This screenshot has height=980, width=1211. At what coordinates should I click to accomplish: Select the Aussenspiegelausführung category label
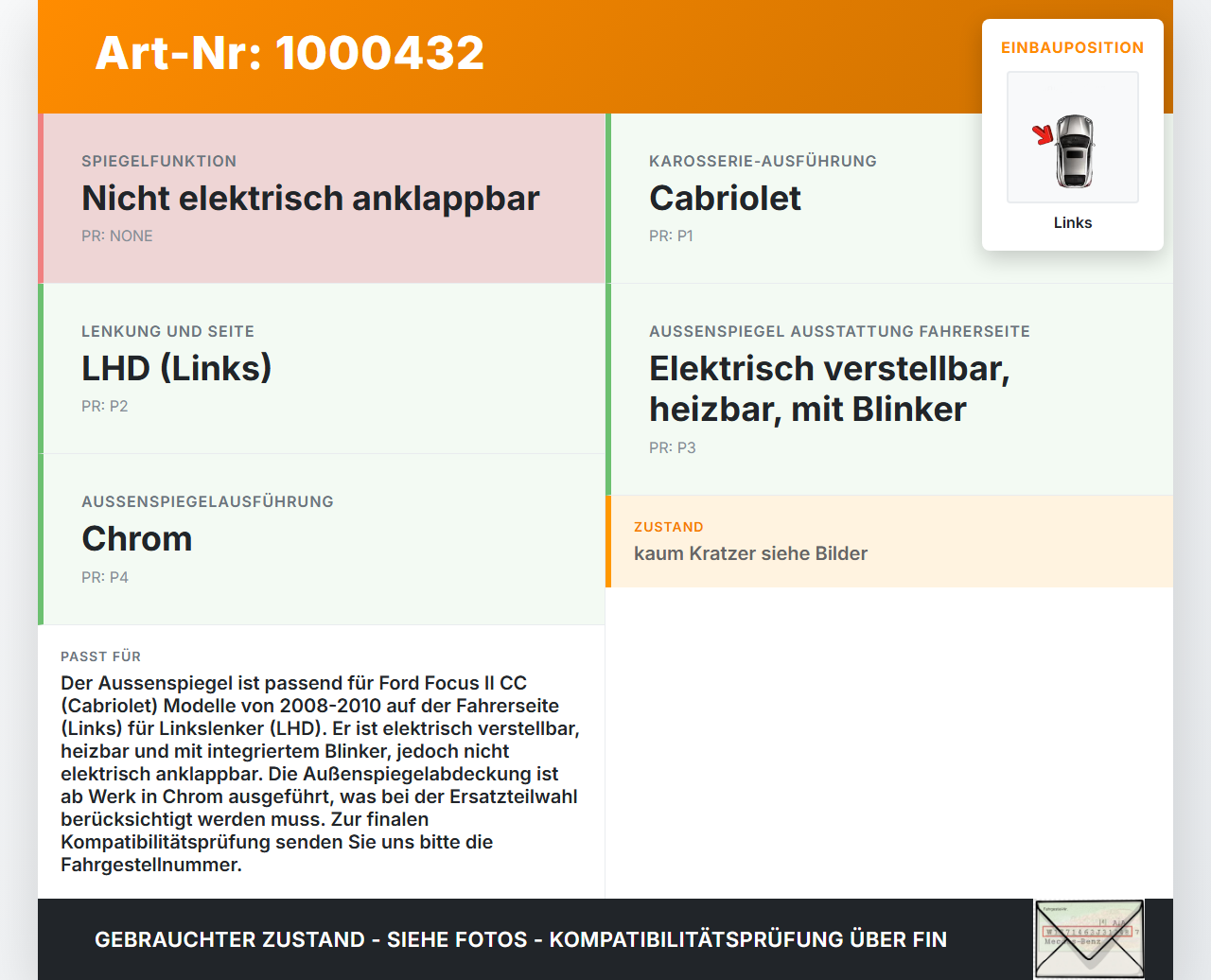[207, 501]
